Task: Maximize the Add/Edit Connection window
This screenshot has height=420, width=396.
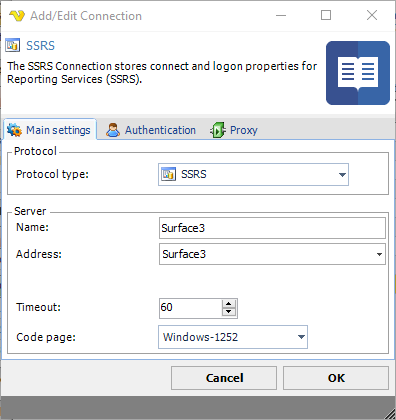Action: pos(326,15)
